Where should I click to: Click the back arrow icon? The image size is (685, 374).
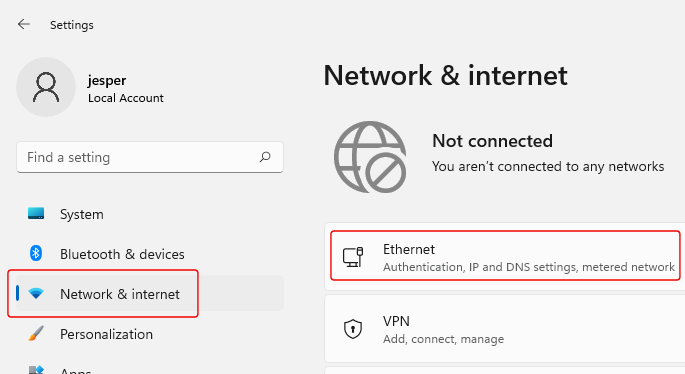[x=24, y=24]
